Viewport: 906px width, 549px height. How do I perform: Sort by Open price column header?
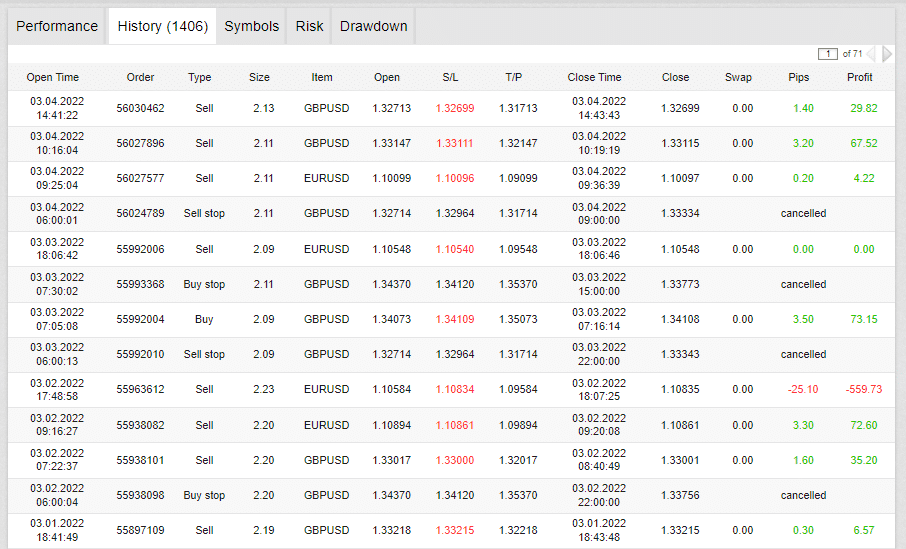(x=387, y=77)
